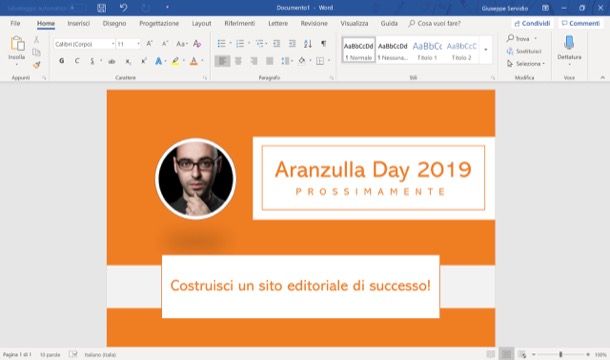This screenshot has width=610, height=360.
Task: Toggle center alignment
Action: pos(238,61)
